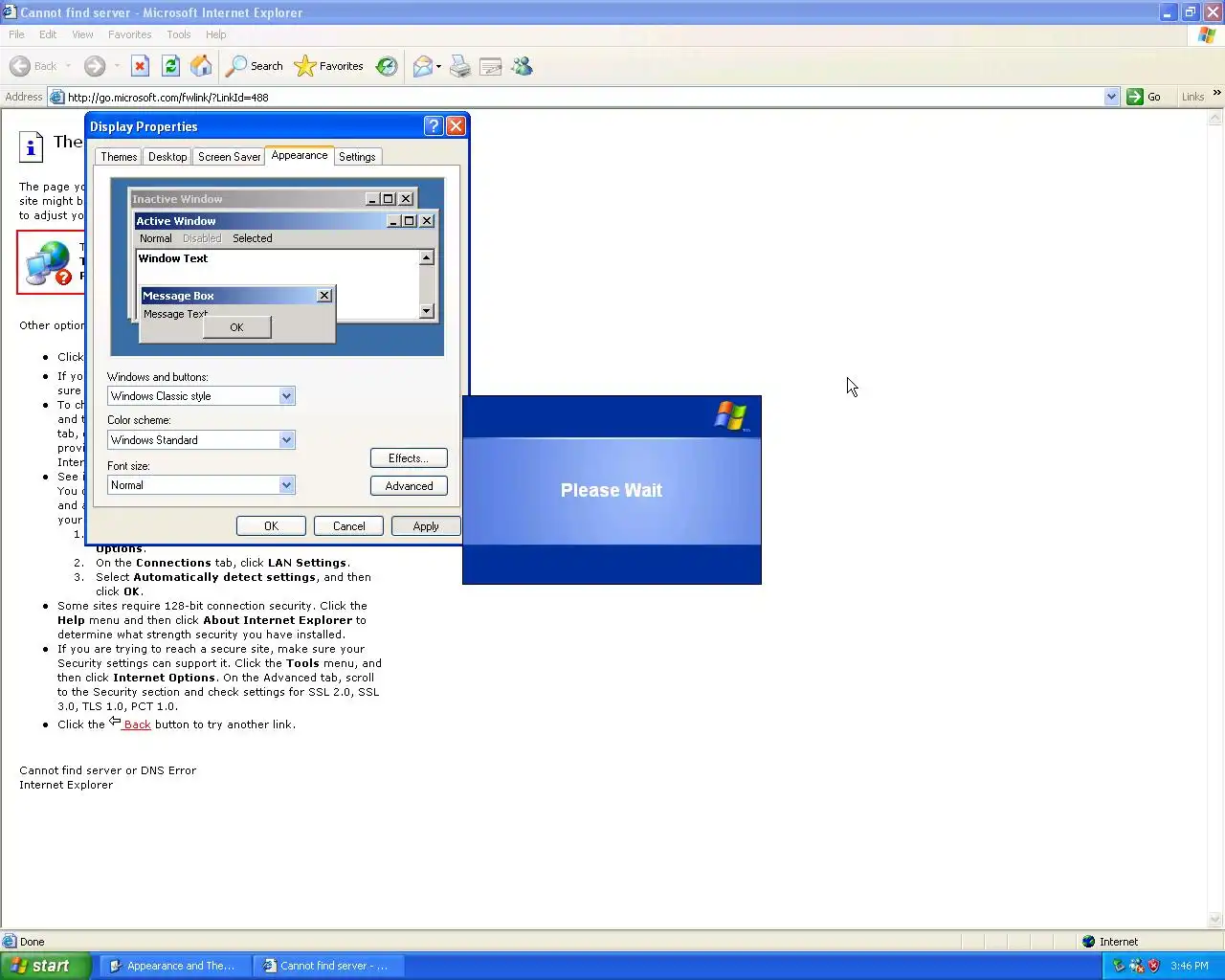Image resolution: width=1225 pixels, height=980 pixels.
Task: Click the network error globe icon
Action: (48, 263)
